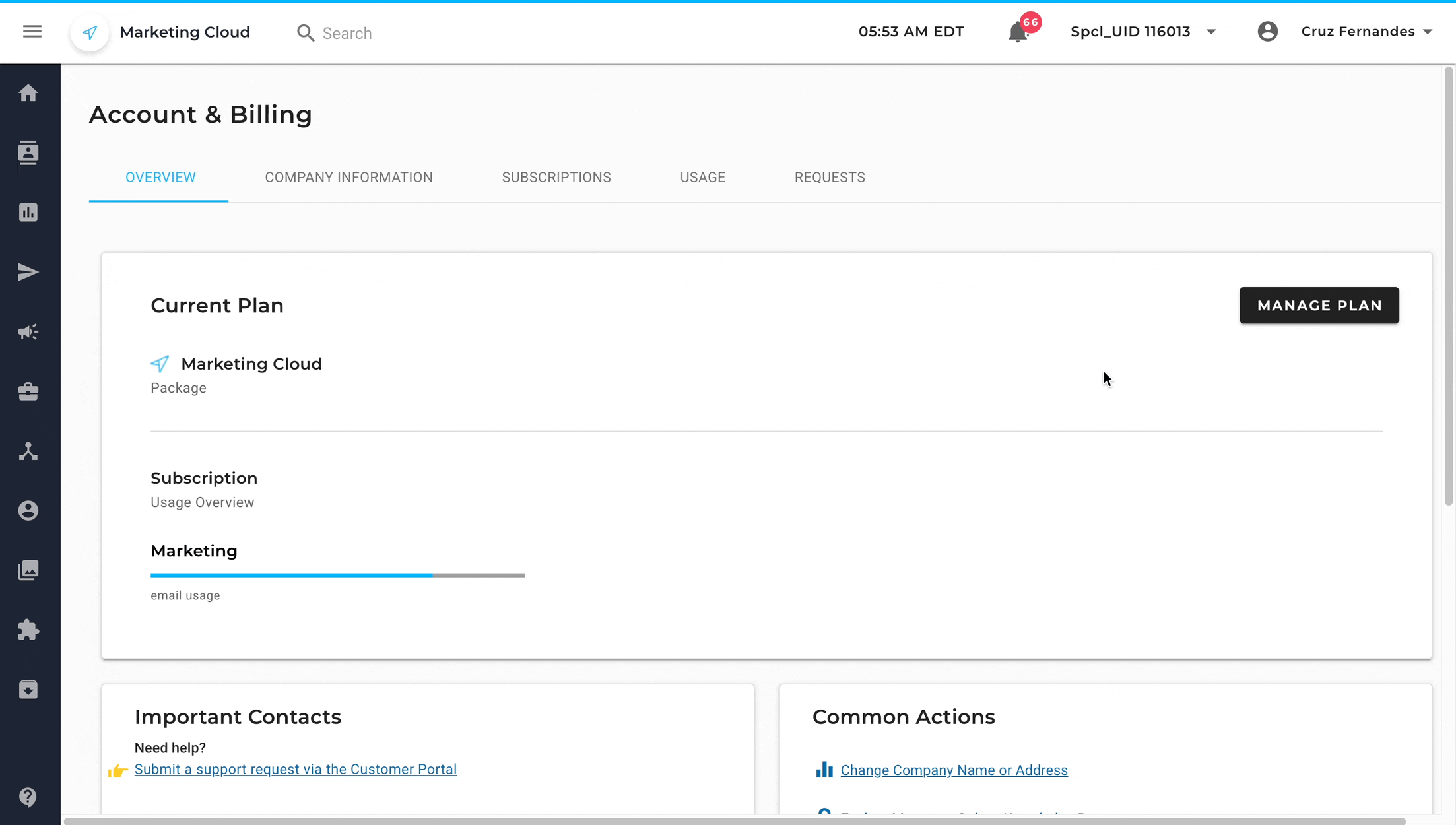Open the Submit a support request link

click(x=296, y=769)
